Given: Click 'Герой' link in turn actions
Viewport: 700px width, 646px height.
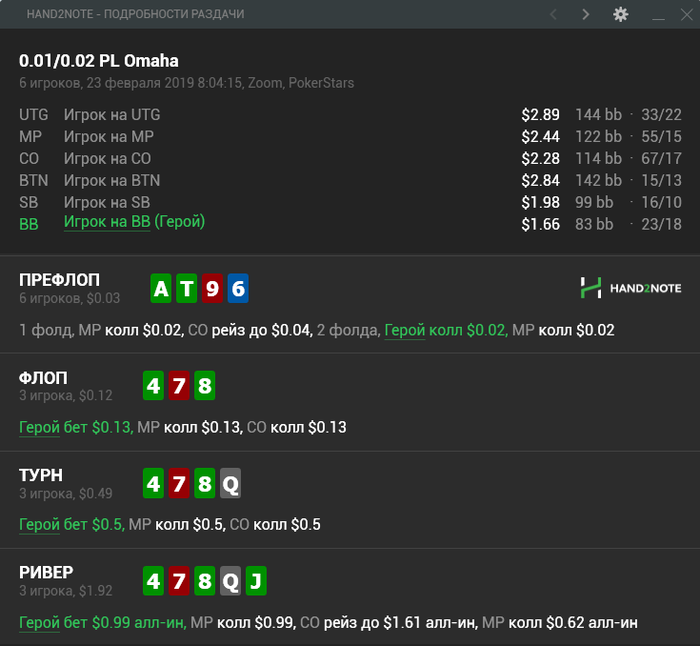Looking at the screenshot, I should [x=39, y=525].
